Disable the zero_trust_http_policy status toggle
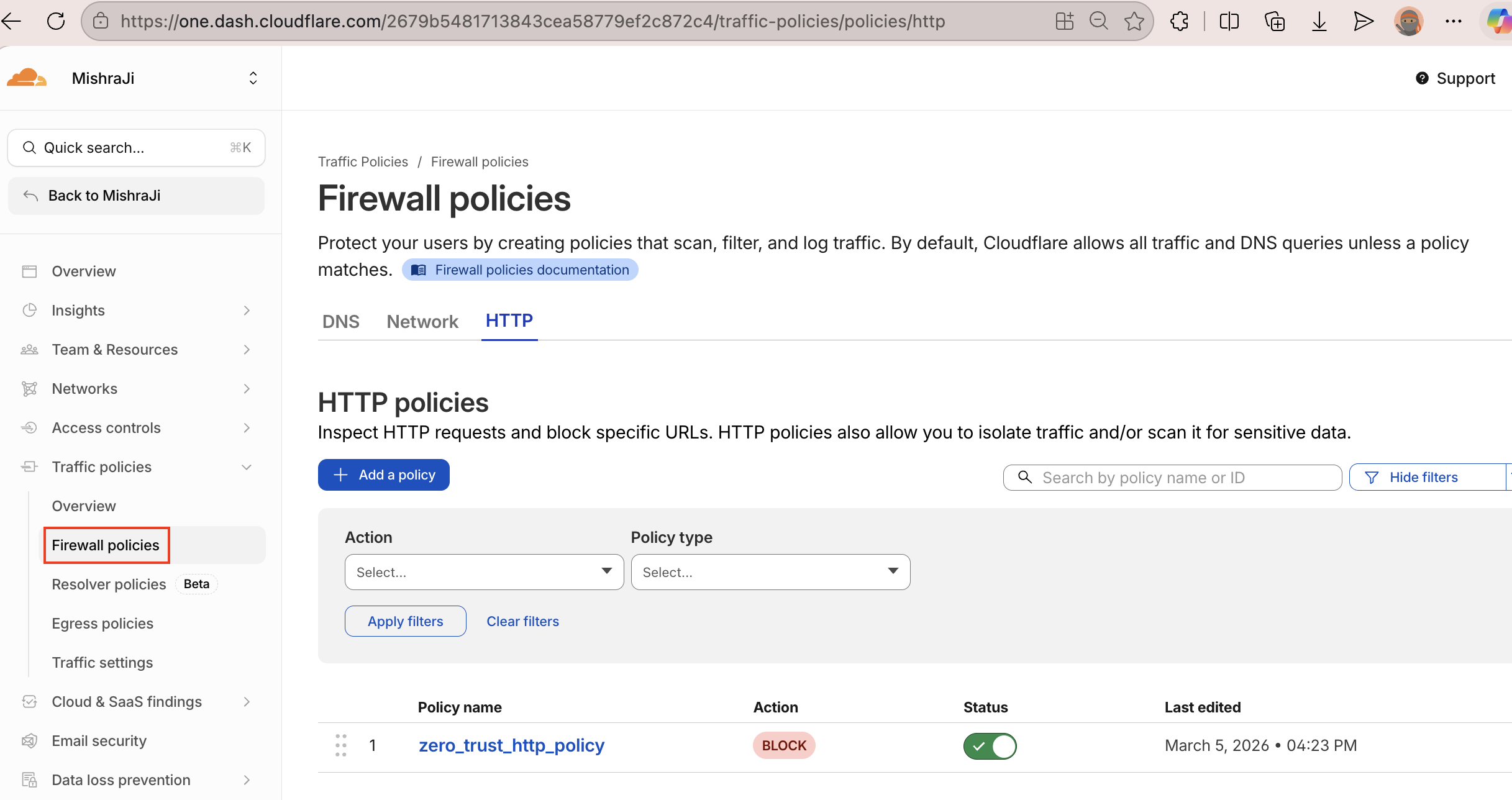This screenshot has height=800, width=1512. pos(990,745)
